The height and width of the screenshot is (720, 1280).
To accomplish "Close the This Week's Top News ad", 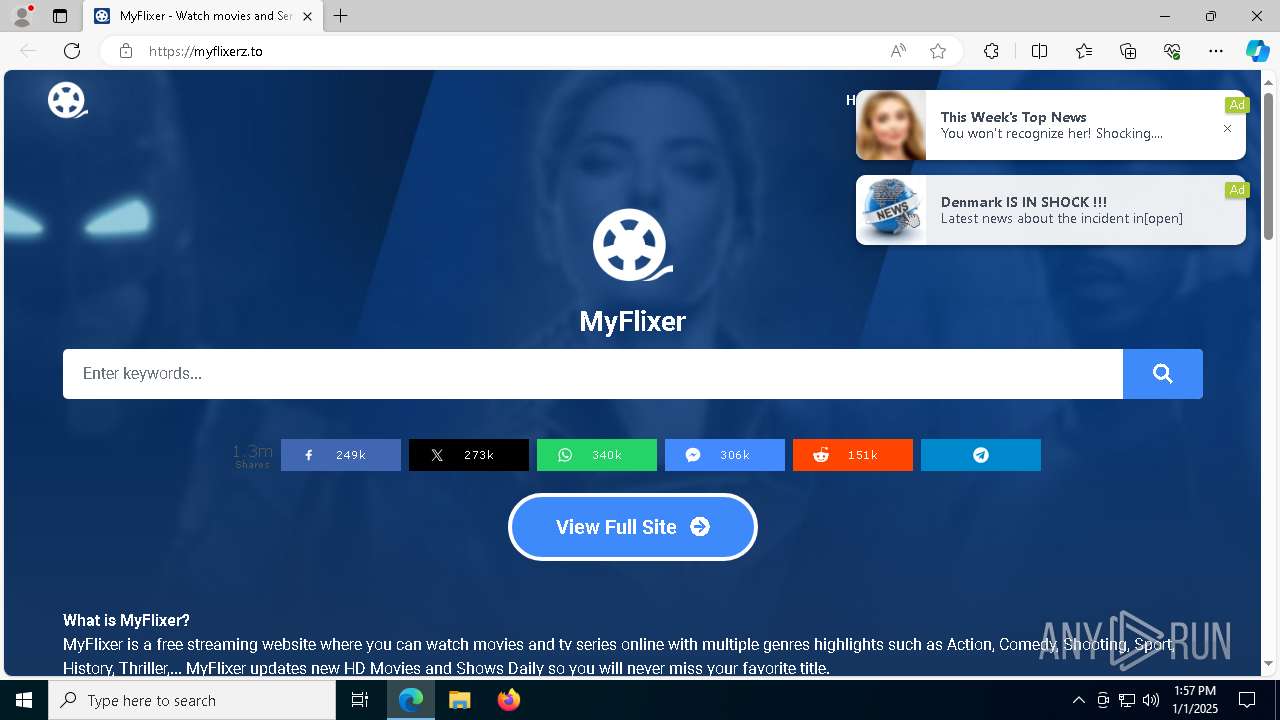I will (x=1227, y=129).
